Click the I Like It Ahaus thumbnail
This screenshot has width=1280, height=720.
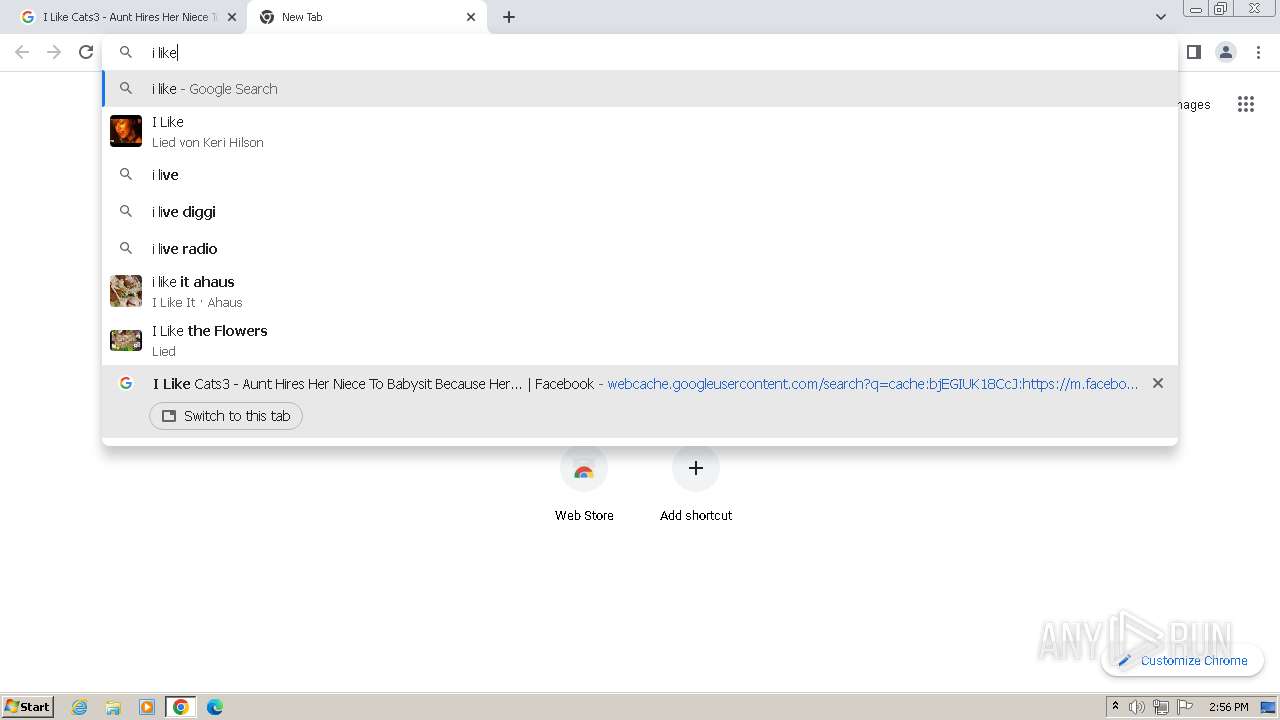126,291
